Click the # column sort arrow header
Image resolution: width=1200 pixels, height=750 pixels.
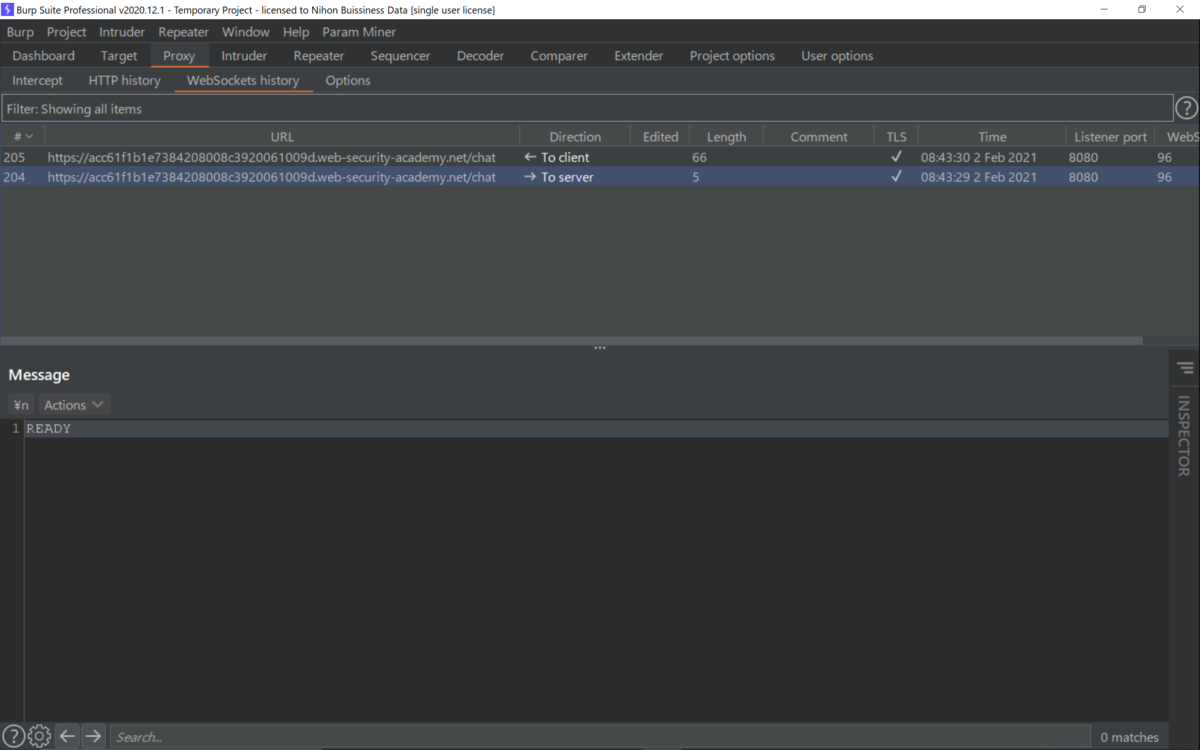[x=23, y=137]
